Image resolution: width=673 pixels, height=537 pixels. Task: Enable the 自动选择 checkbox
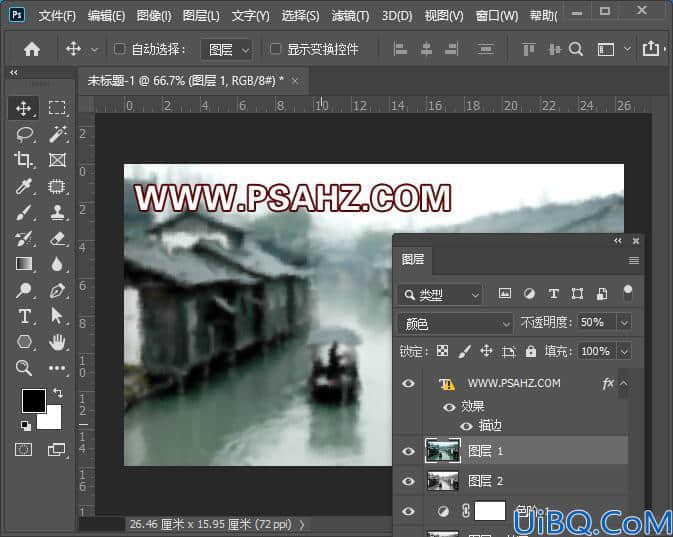point(119,49)
